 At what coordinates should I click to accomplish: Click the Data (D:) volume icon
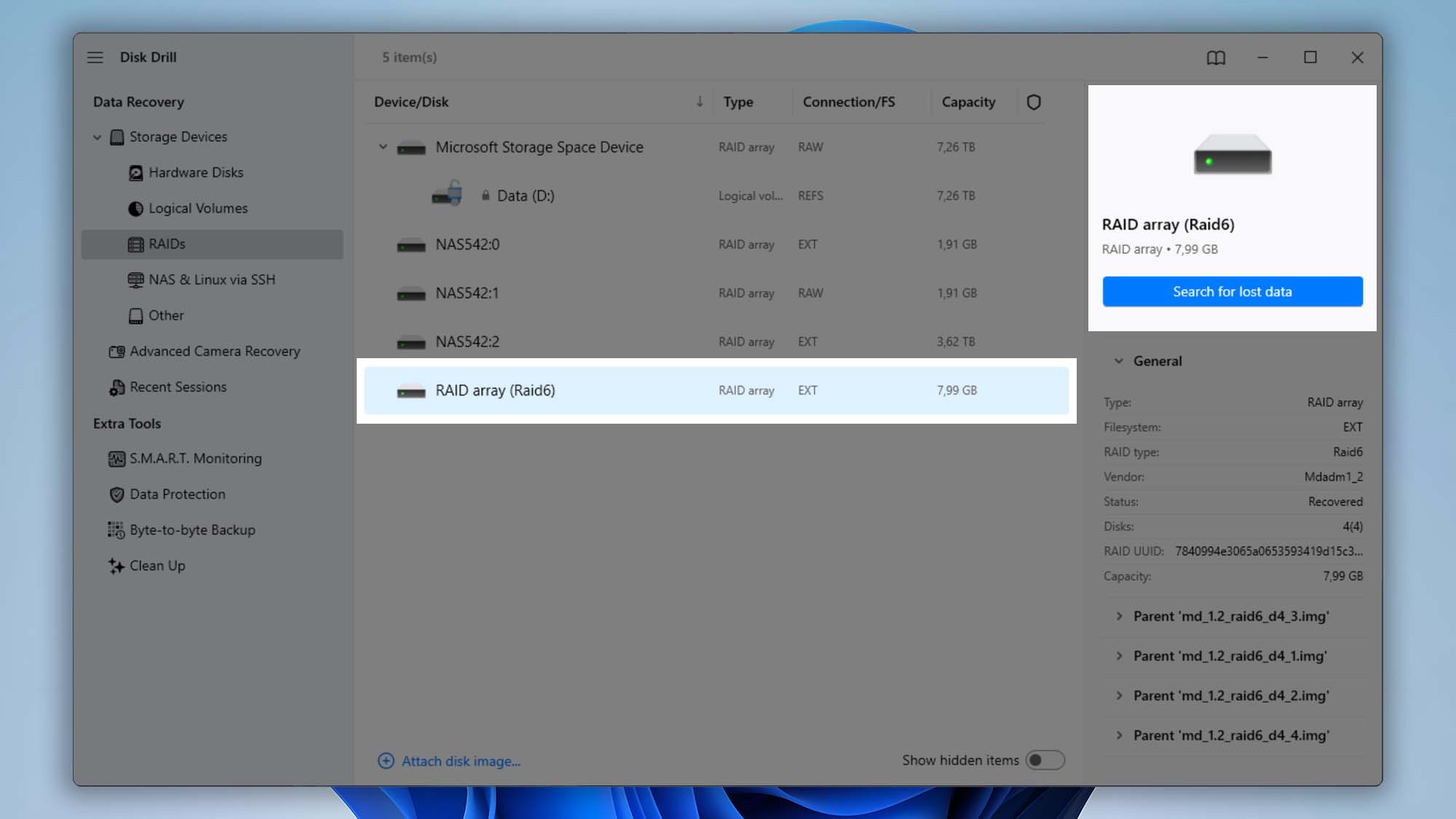(x=447, y=194)
